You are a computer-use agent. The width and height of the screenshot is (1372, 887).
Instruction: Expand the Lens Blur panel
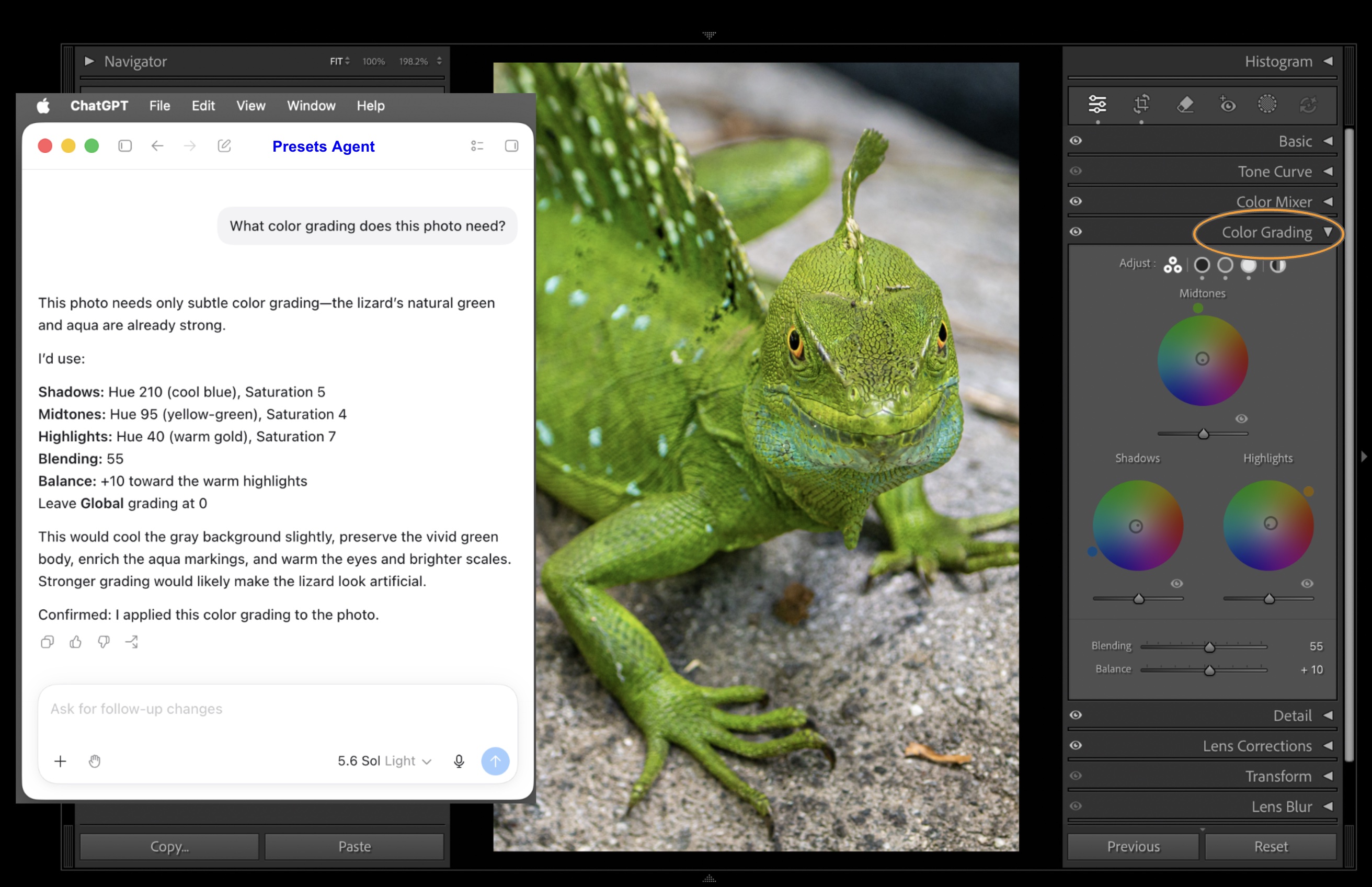click(x=1328, y=806)
